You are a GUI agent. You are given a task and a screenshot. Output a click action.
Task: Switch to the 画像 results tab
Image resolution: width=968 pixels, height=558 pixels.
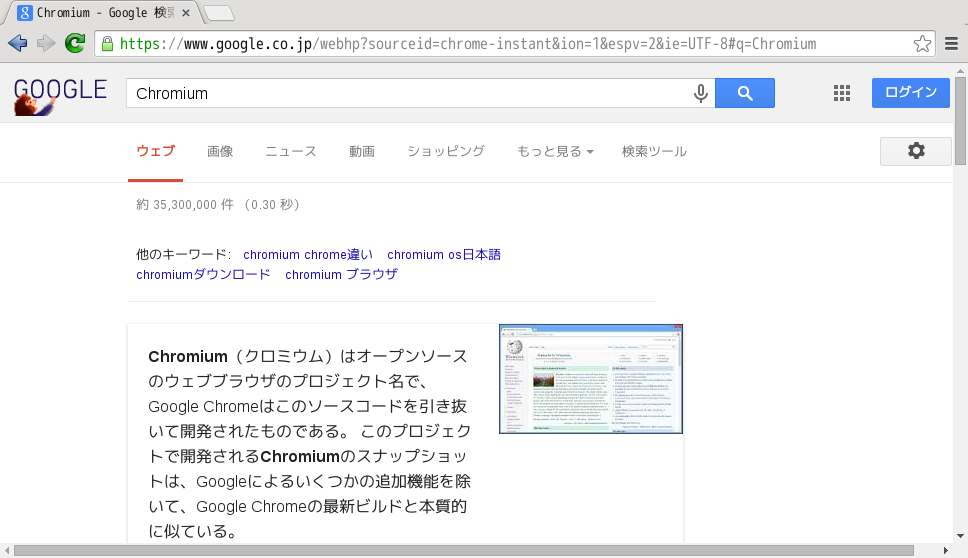click(220, 151)
